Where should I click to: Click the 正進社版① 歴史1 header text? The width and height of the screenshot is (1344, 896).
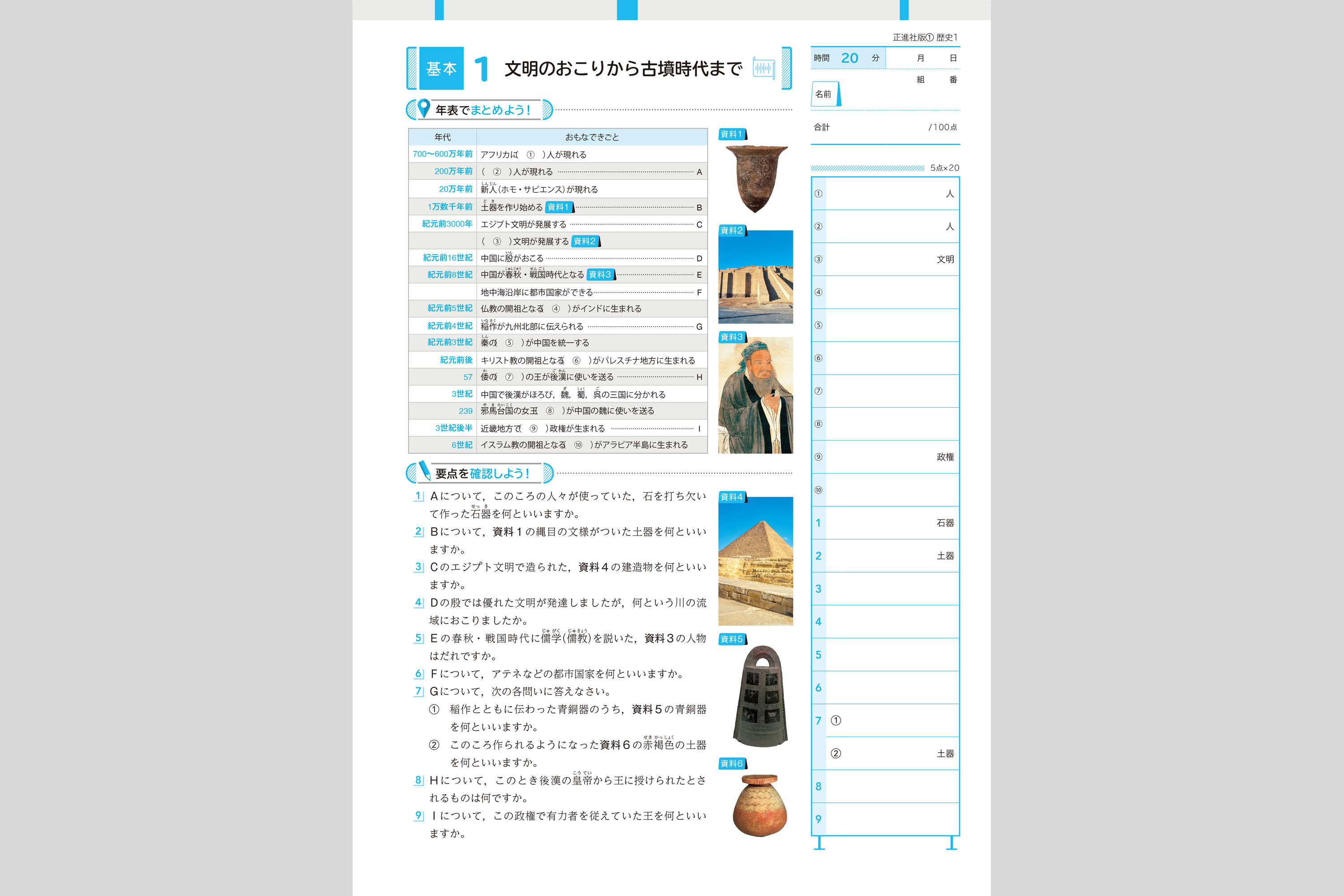925,38
